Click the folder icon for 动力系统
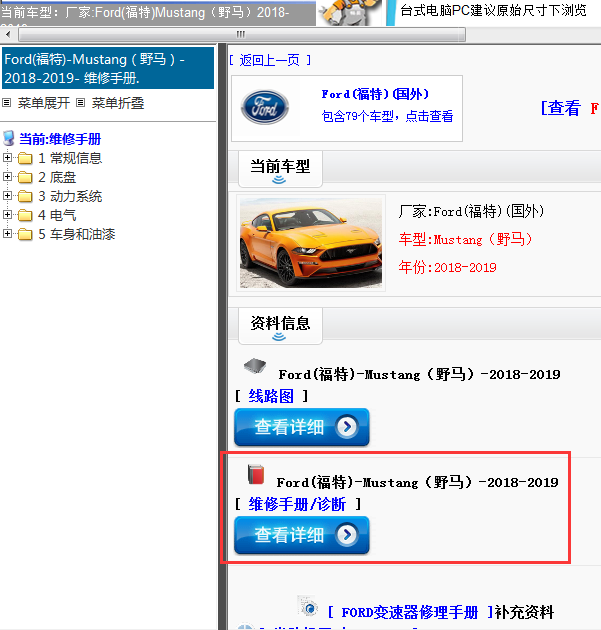The height and width of the screenshot is (630, 601). (x=25, y=196)
